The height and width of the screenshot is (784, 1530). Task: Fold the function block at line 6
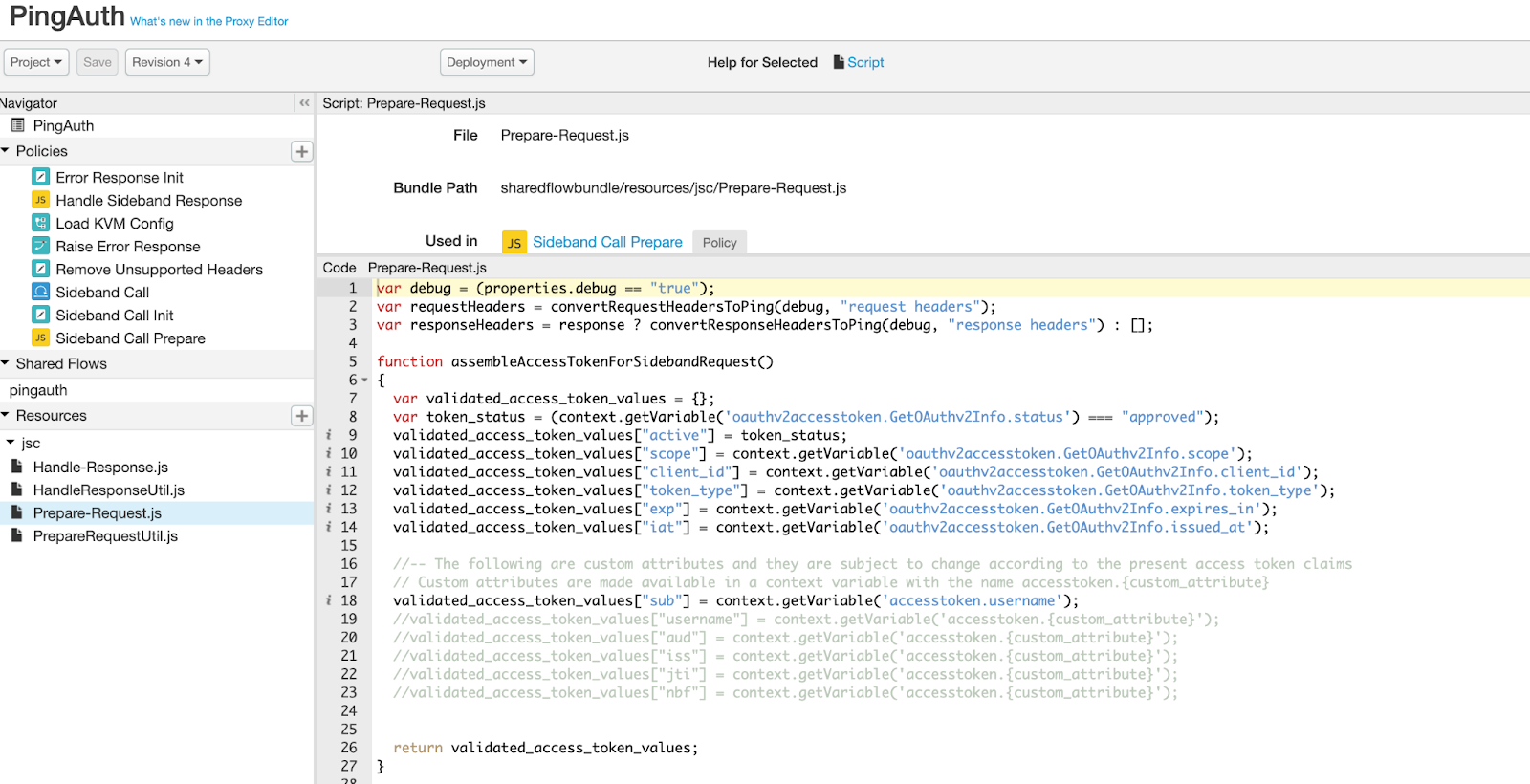[x=364, y=381]
